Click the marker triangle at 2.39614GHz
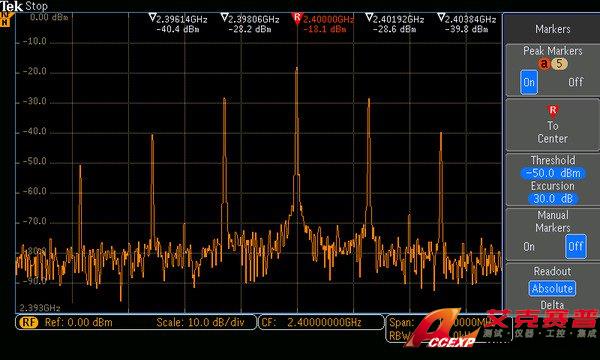 coord(152,18)
